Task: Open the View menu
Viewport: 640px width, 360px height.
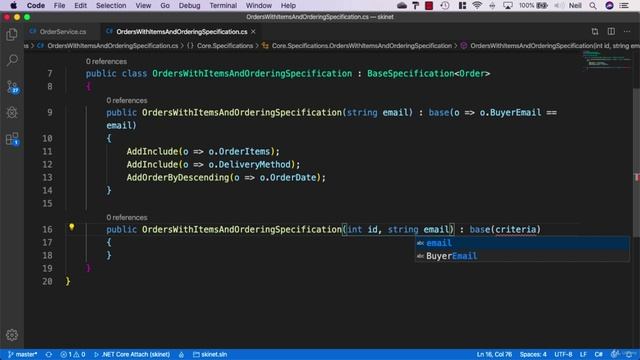Action: pyautogui.click(x=143, y=5)
